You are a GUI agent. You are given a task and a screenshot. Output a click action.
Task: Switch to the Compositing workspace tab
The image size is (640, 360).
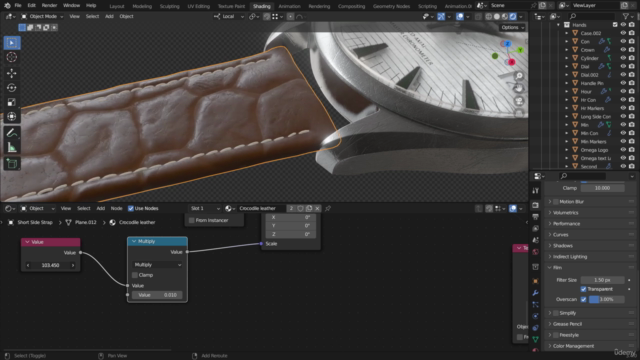click(351, 6)
